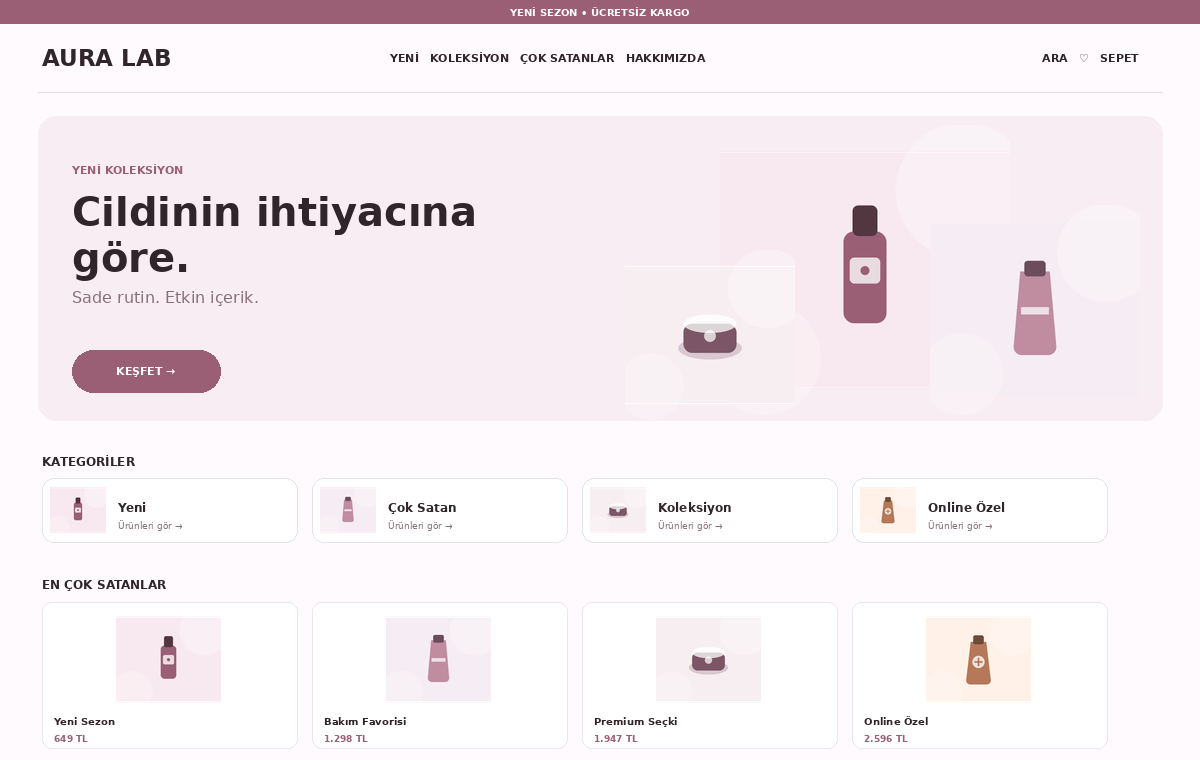
Task: Click the hero banner pump bottle
Action: pos(865,264)
